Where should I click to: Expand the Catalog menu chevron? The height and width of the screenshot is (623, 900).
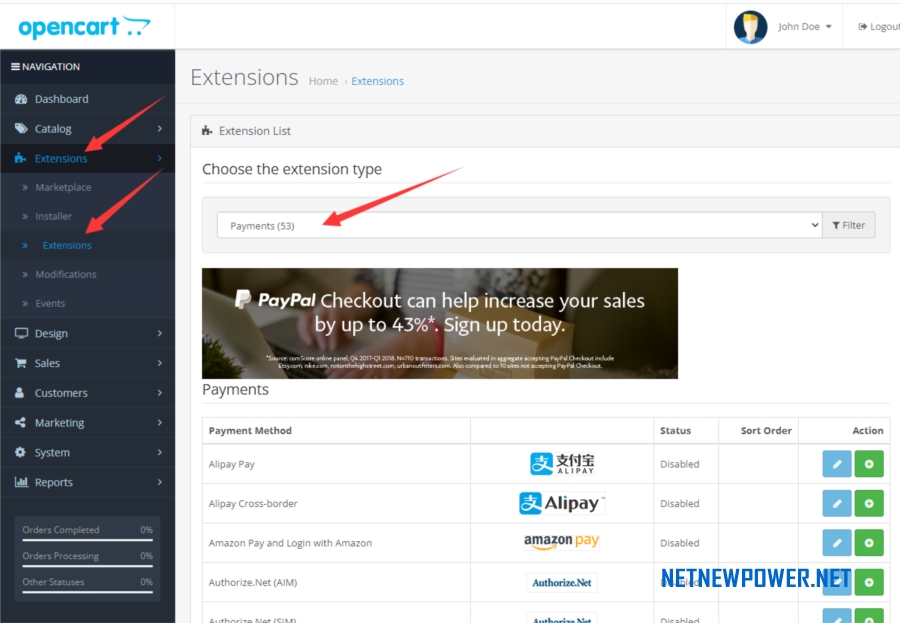160,129
